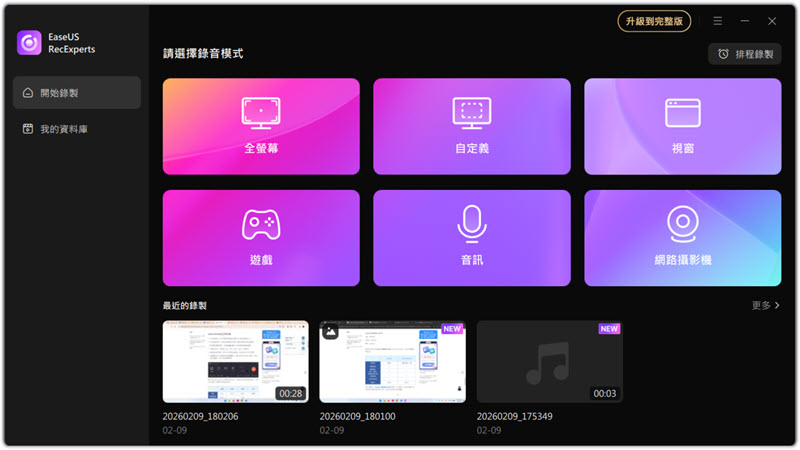Open the 開始錄製 sidebar tab
The image size is (800, 450).
click(x=77, y=93)
